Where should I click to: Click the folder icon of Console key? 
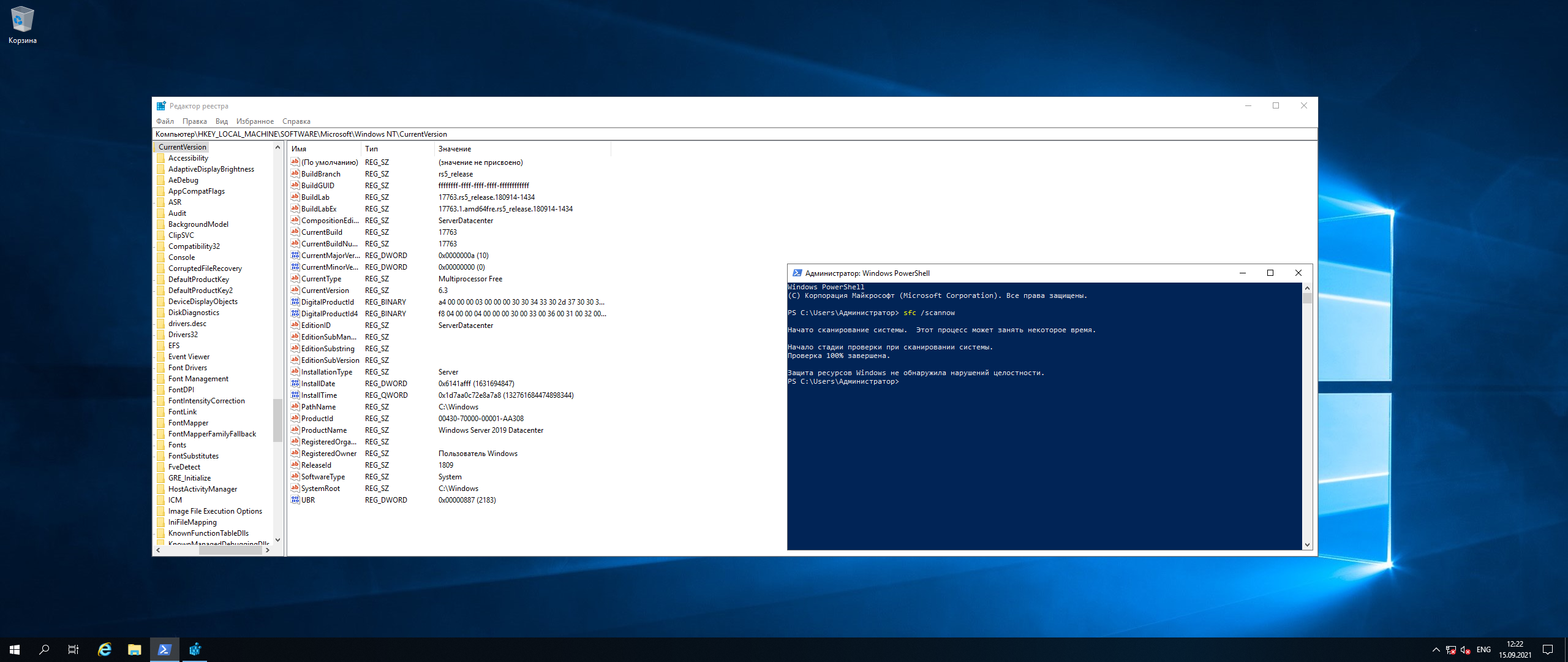click(161, 257)
